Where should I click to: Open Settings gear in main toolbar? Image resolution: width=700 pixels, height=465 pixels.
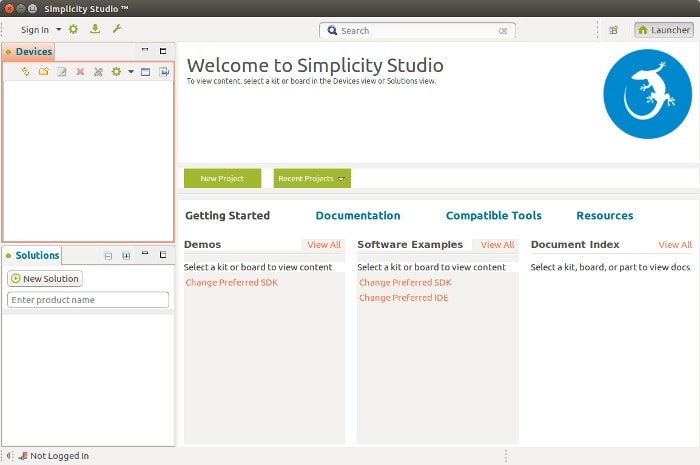tap(73, 29)
